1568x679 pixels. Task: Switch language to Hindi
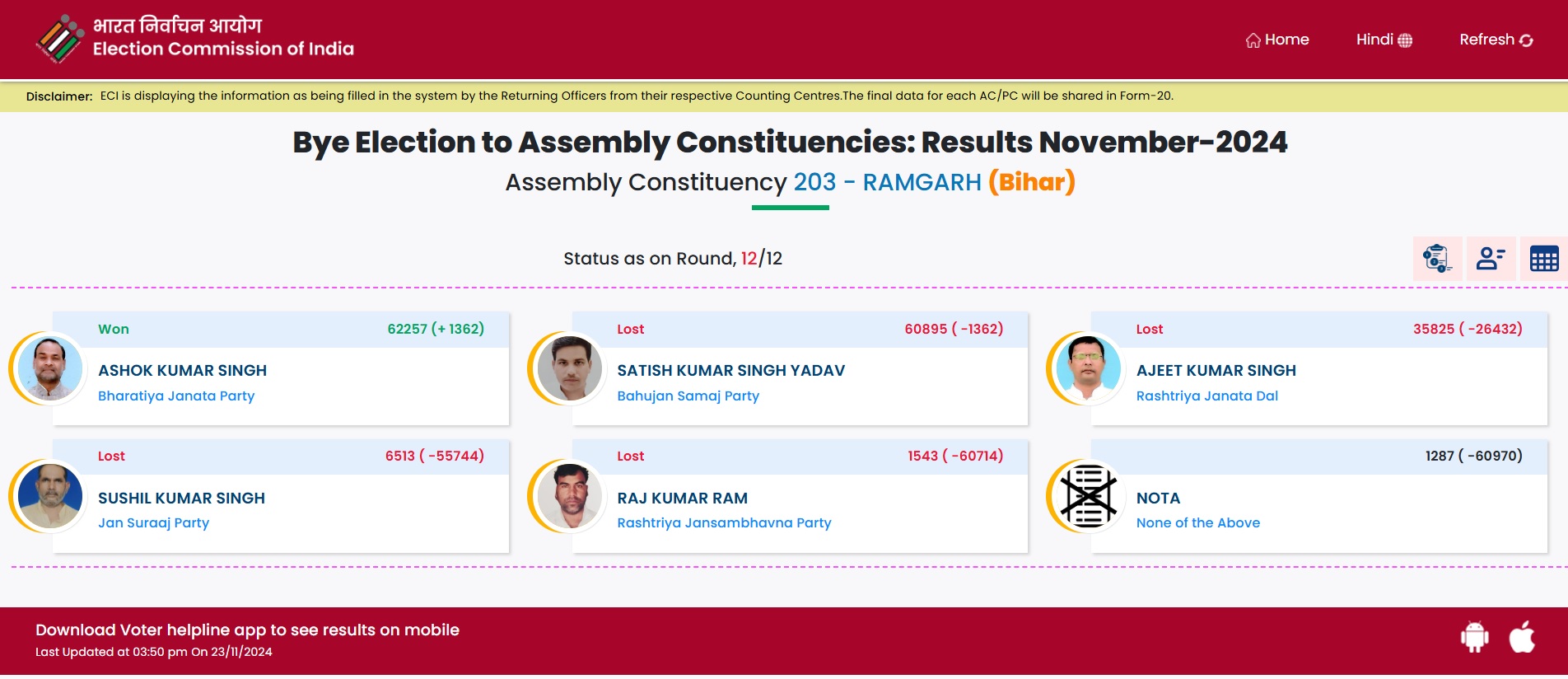(x=1384, y=40)
